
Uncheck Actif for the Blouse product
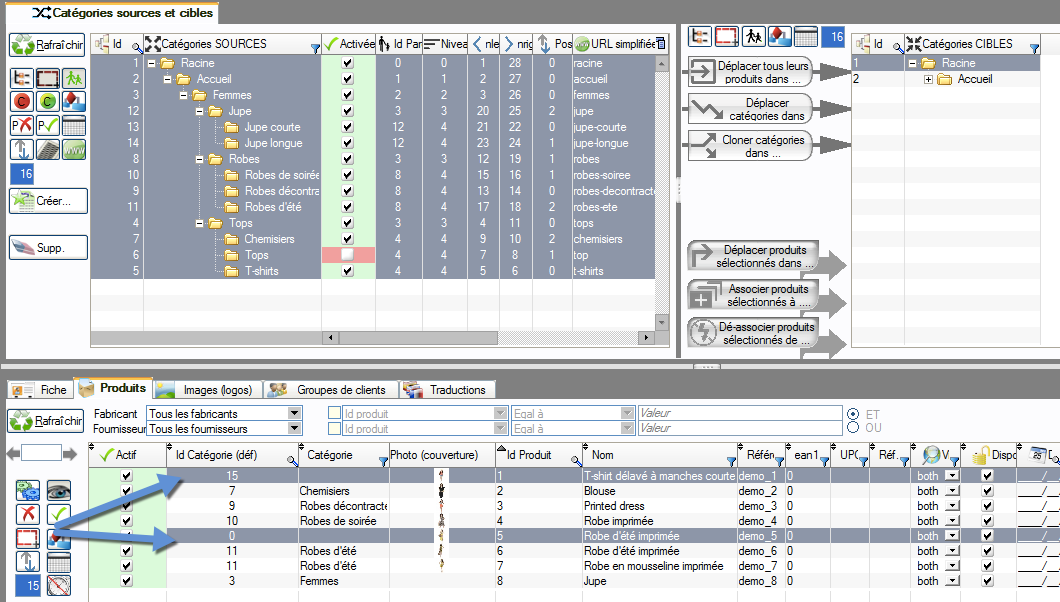[x=126, y=491]
